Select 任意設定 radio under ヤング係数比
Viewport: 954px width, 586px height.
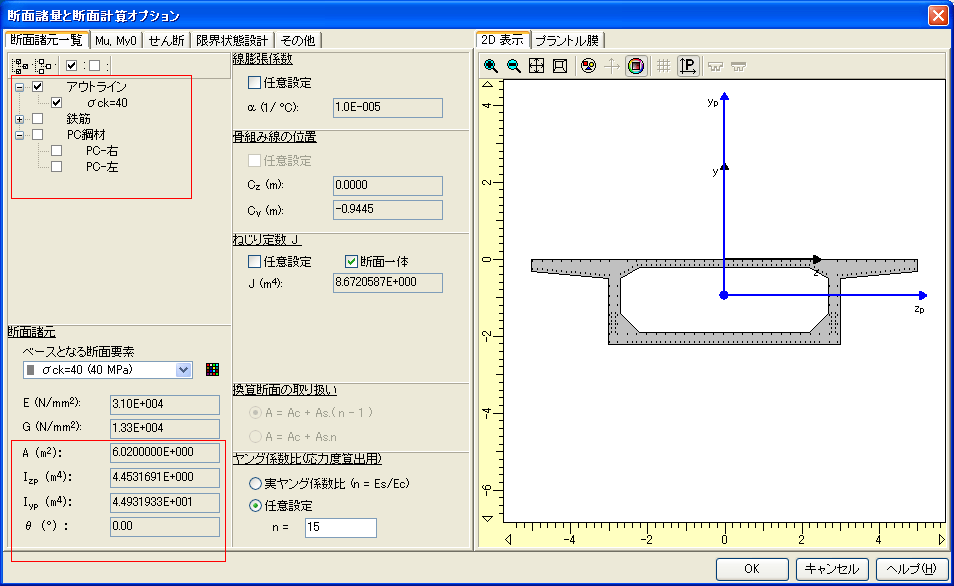[256, 506]
